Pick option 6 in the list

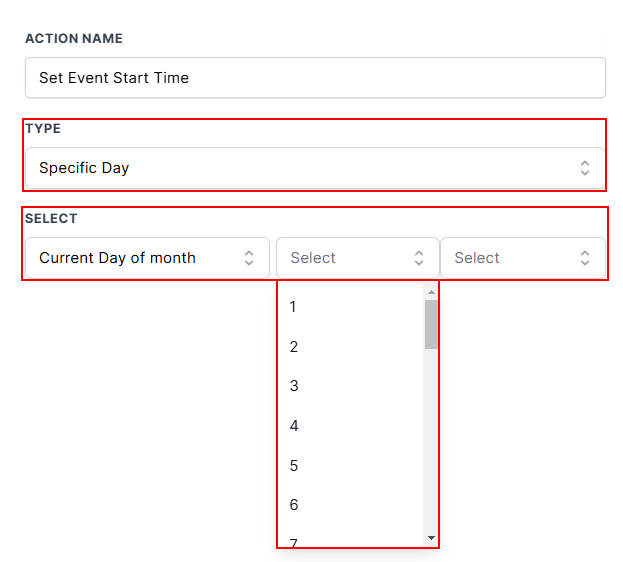[294, 505]
